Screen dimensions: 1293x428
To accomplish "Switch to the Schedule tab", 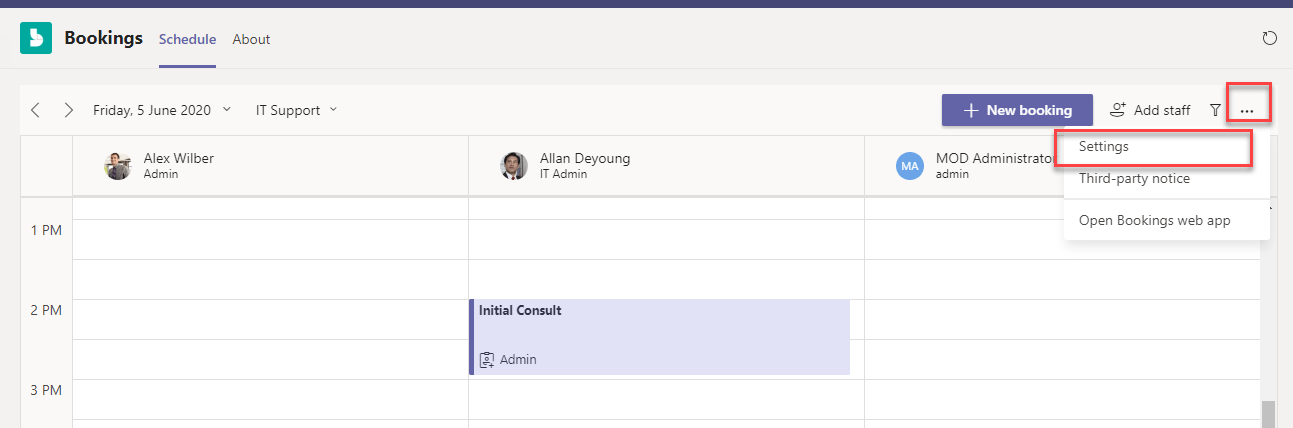I will 187,39.
